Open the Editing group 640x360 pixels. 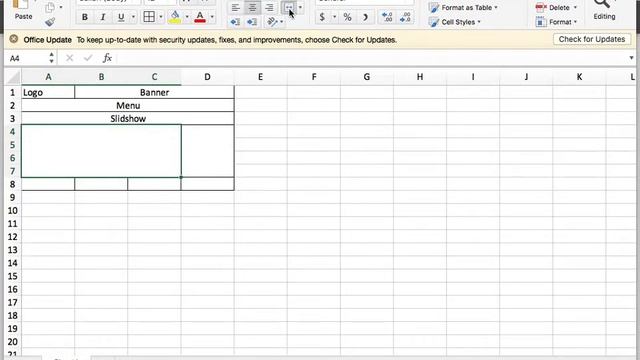click(604, 10)
